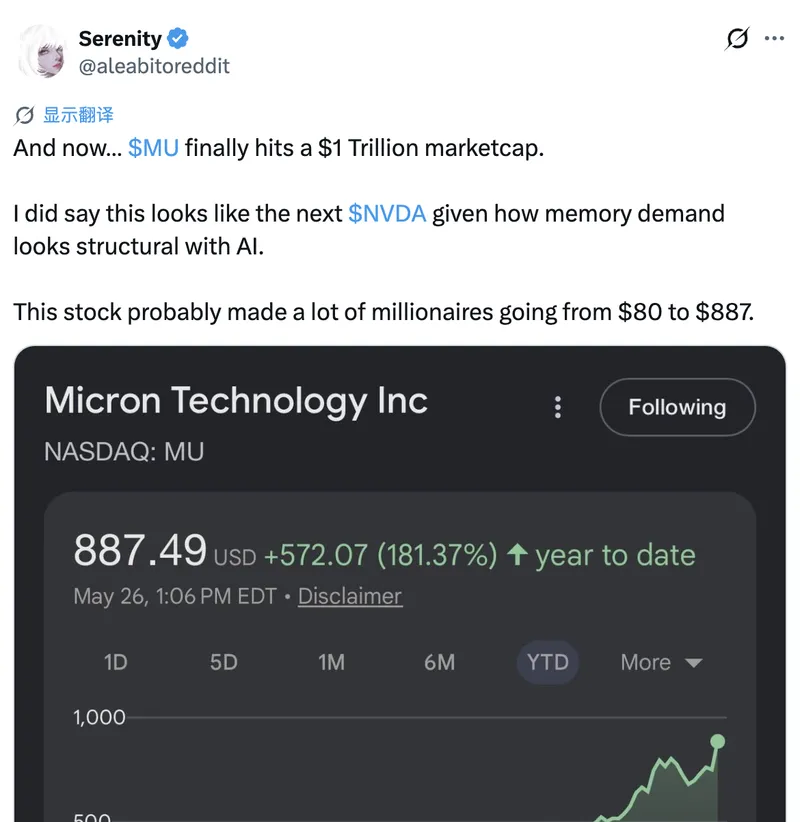Screen dimensions: 800x822
Task: Show translation via 显示翻译 link
Action: coord(78,115)
